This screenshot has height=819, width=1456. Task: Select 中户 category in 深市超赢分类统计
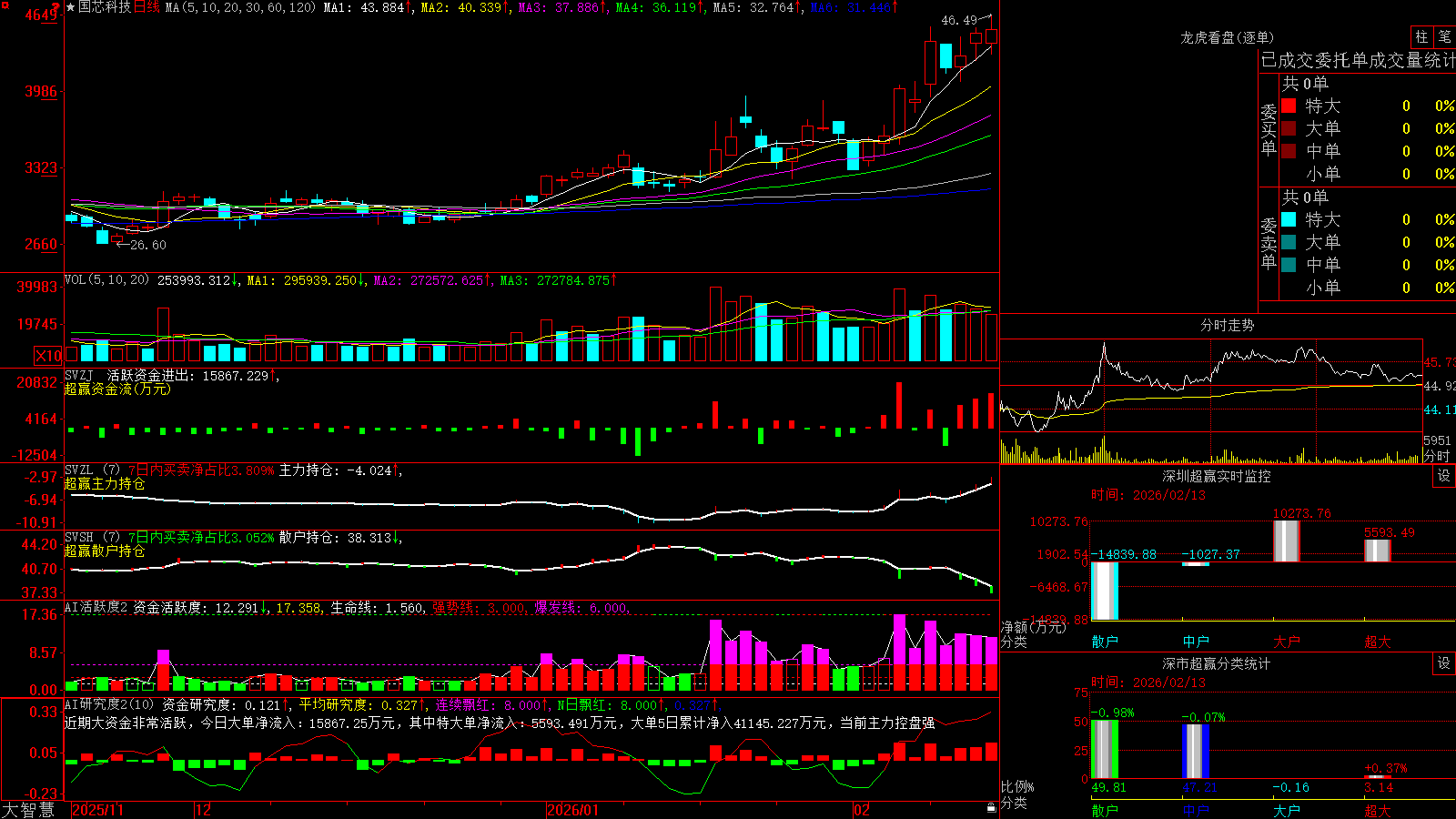click(x=1196, y=810)
